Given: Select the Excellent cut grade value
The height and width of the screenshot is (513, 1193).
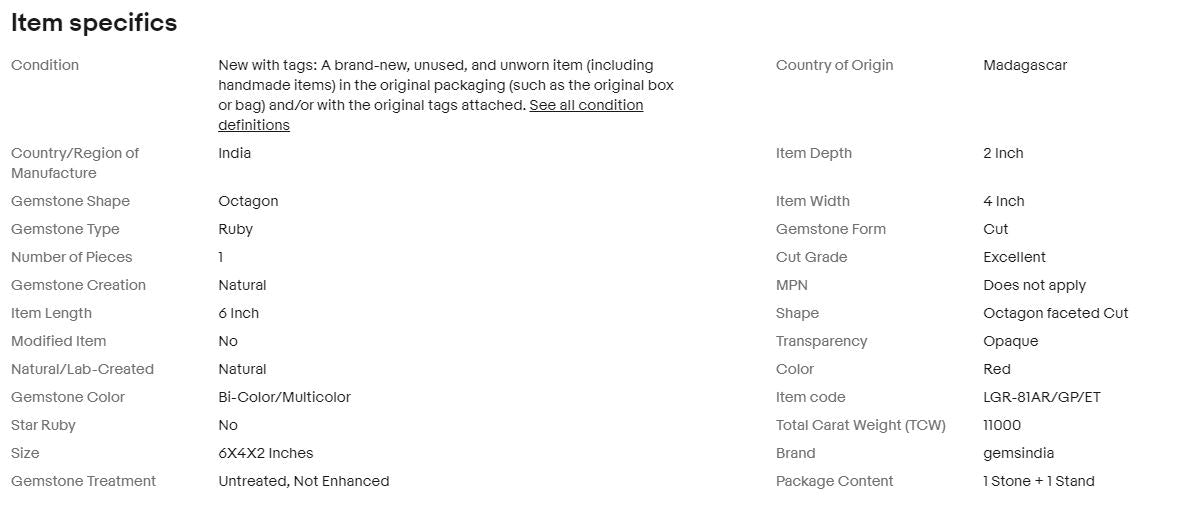Looking at the screenshot, I should (1014, 257).
